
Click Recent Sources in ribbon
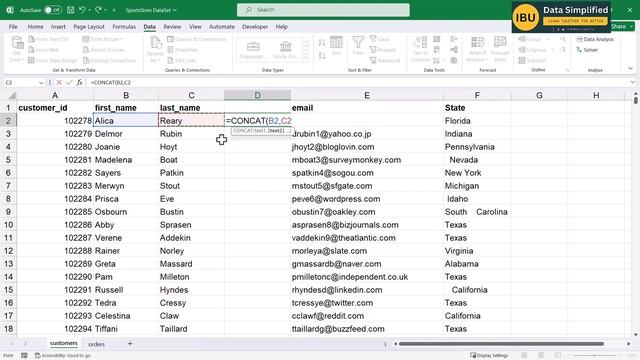coord(104,50)
